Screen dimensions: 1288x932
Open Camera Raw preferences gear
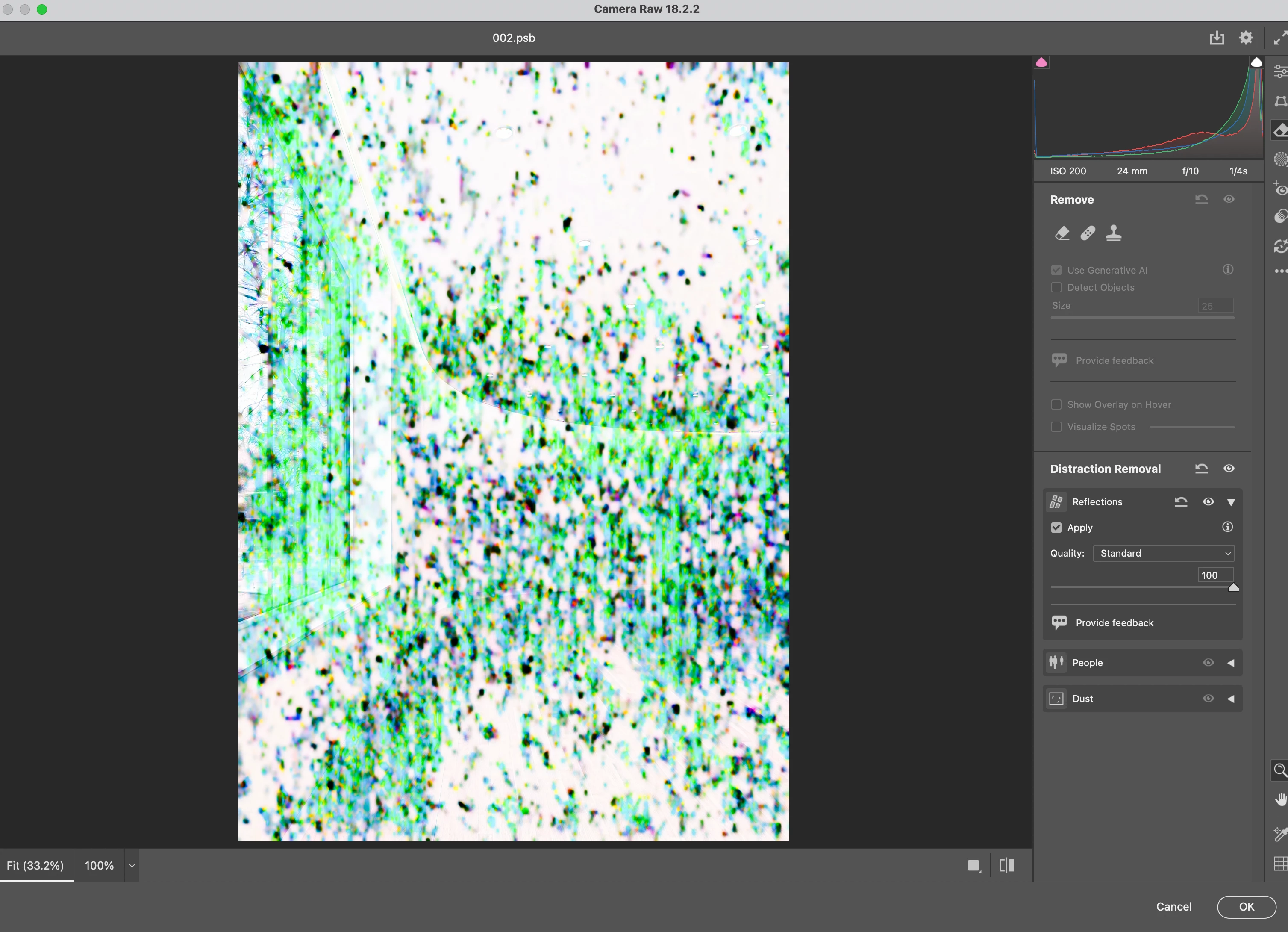1246,38
